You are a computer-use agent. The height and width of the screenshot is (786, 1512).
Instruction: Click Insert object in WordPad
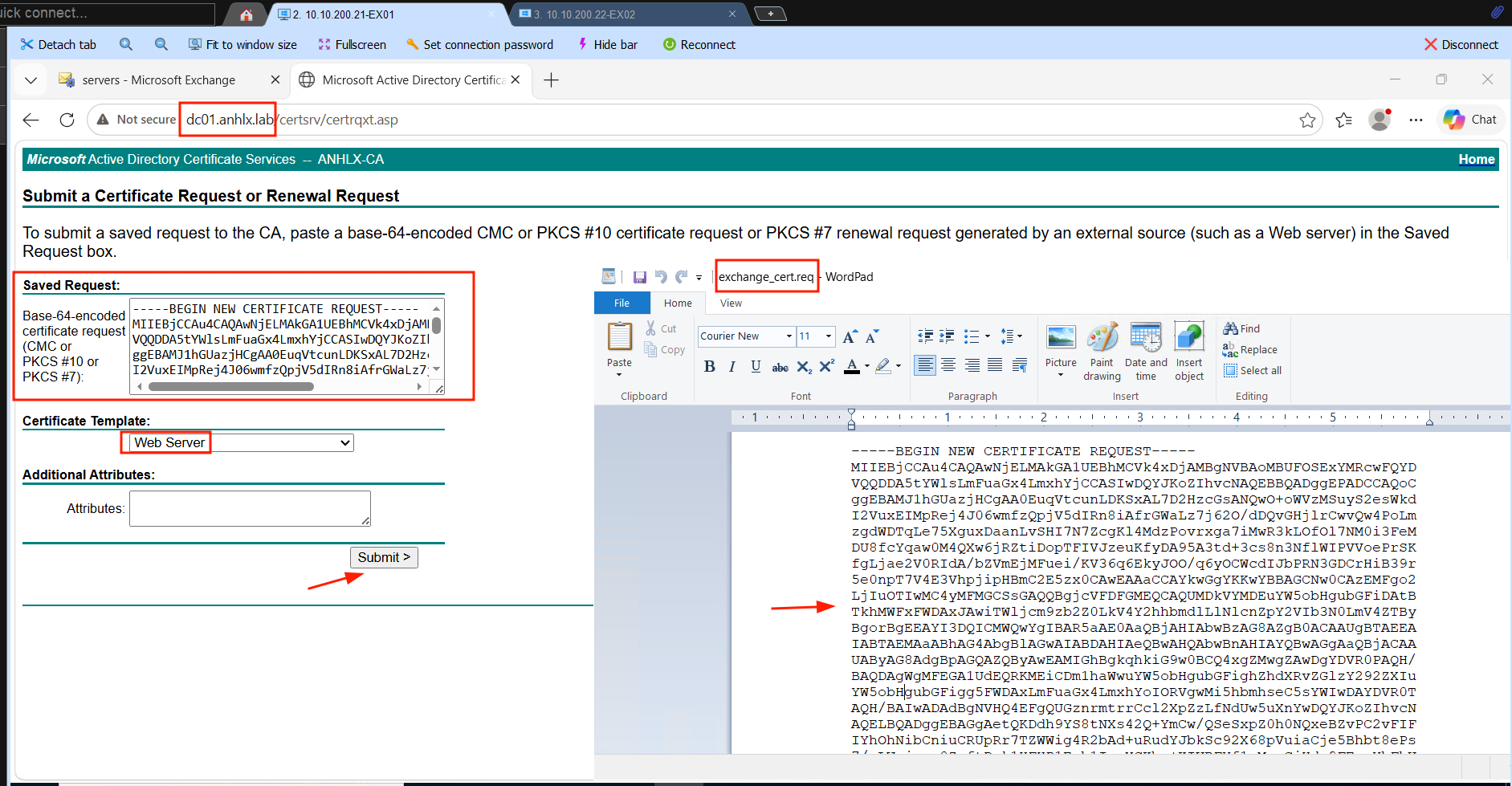1189,352
